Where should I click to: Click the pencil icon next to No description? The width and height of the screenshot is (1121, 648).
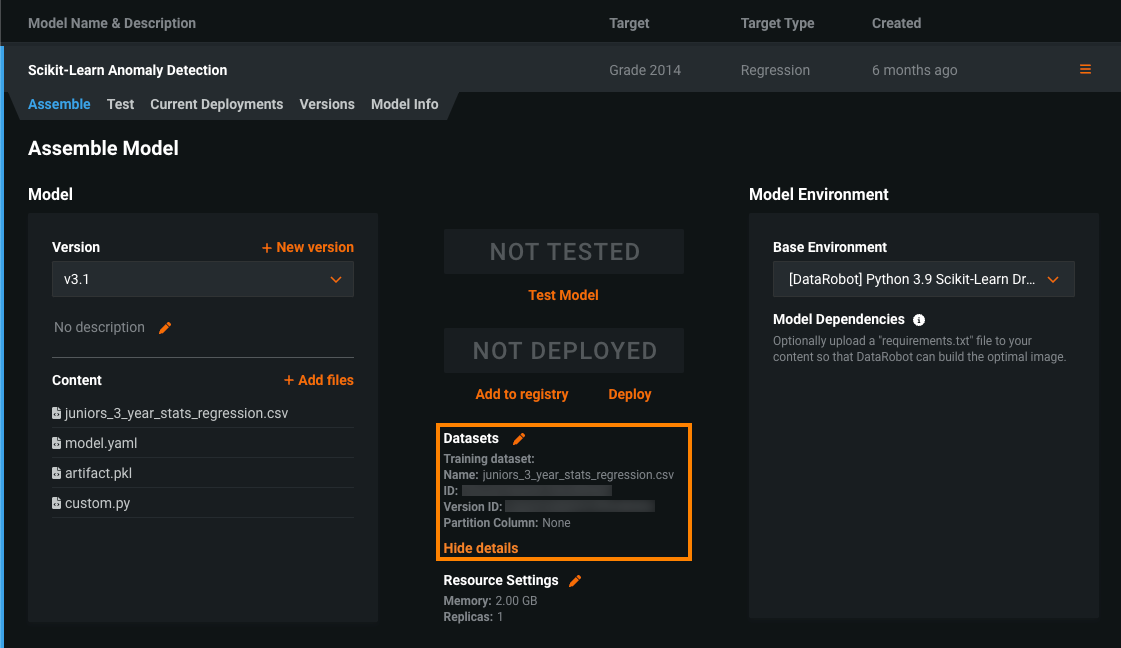click(x=166, y=328)
